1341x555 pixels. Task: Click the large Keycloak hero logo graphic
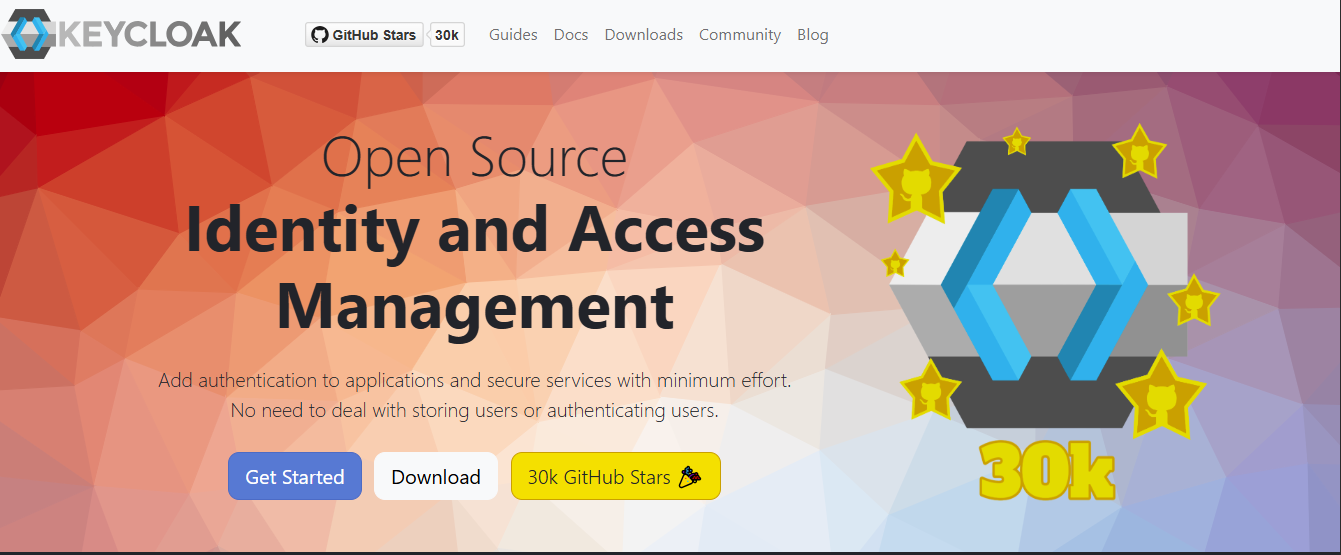click(1038, 285)
